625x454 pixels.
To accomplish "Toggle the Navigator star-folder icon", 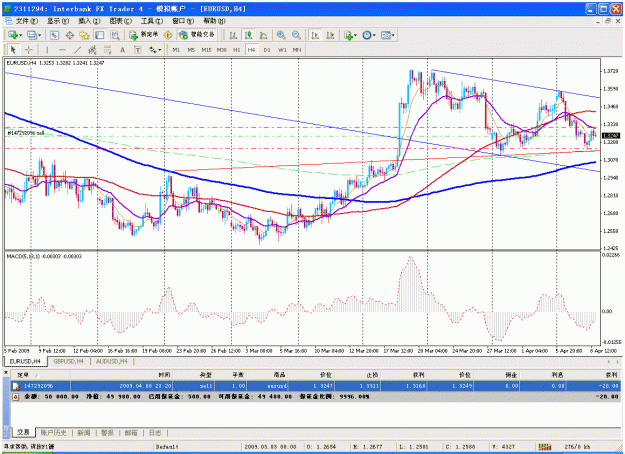I will click(x=85, y=35).
